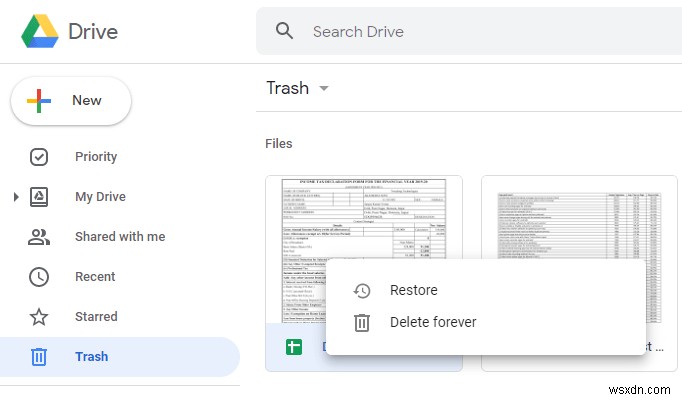Choose Restore from context menu
Screen dimensions: 682x400
485,290
